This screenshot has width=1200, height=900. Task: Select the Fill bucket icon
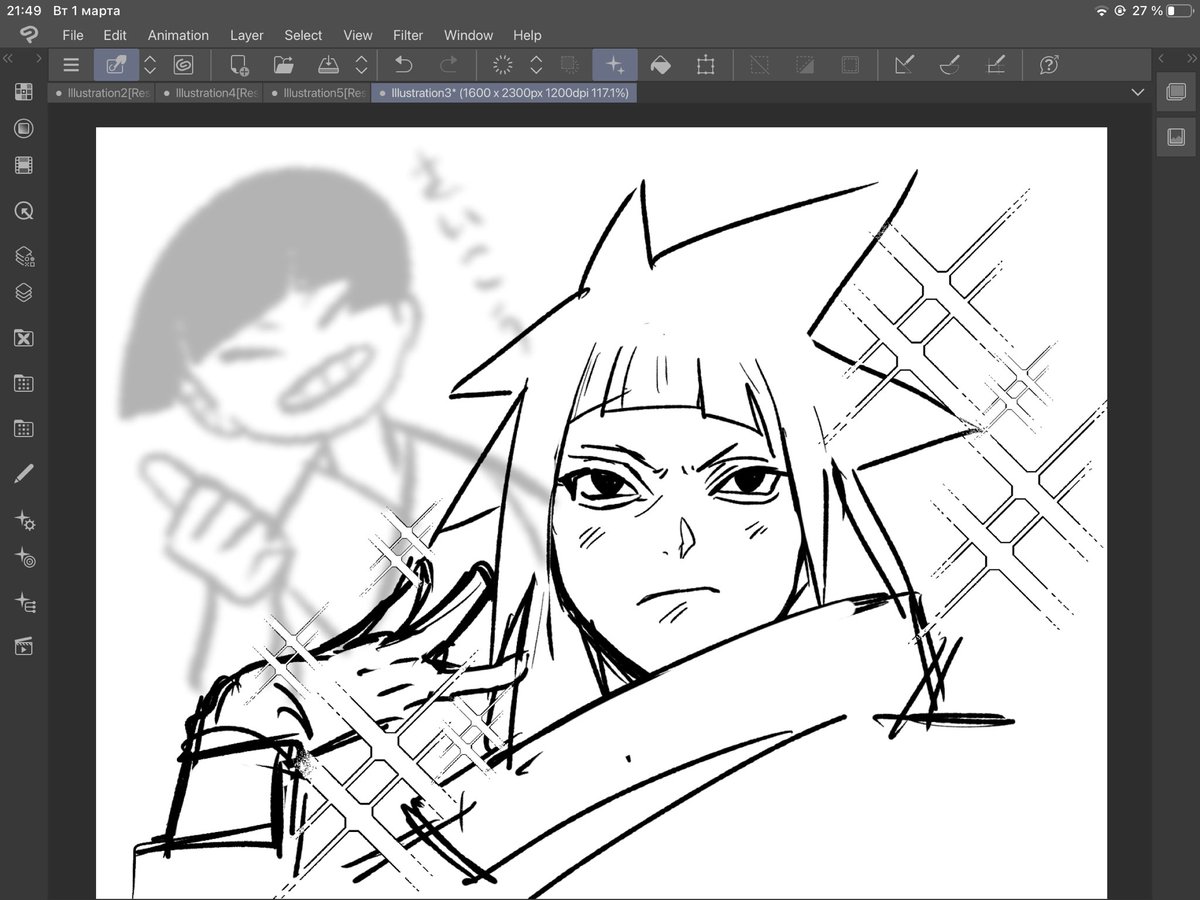tap(660, 65)
